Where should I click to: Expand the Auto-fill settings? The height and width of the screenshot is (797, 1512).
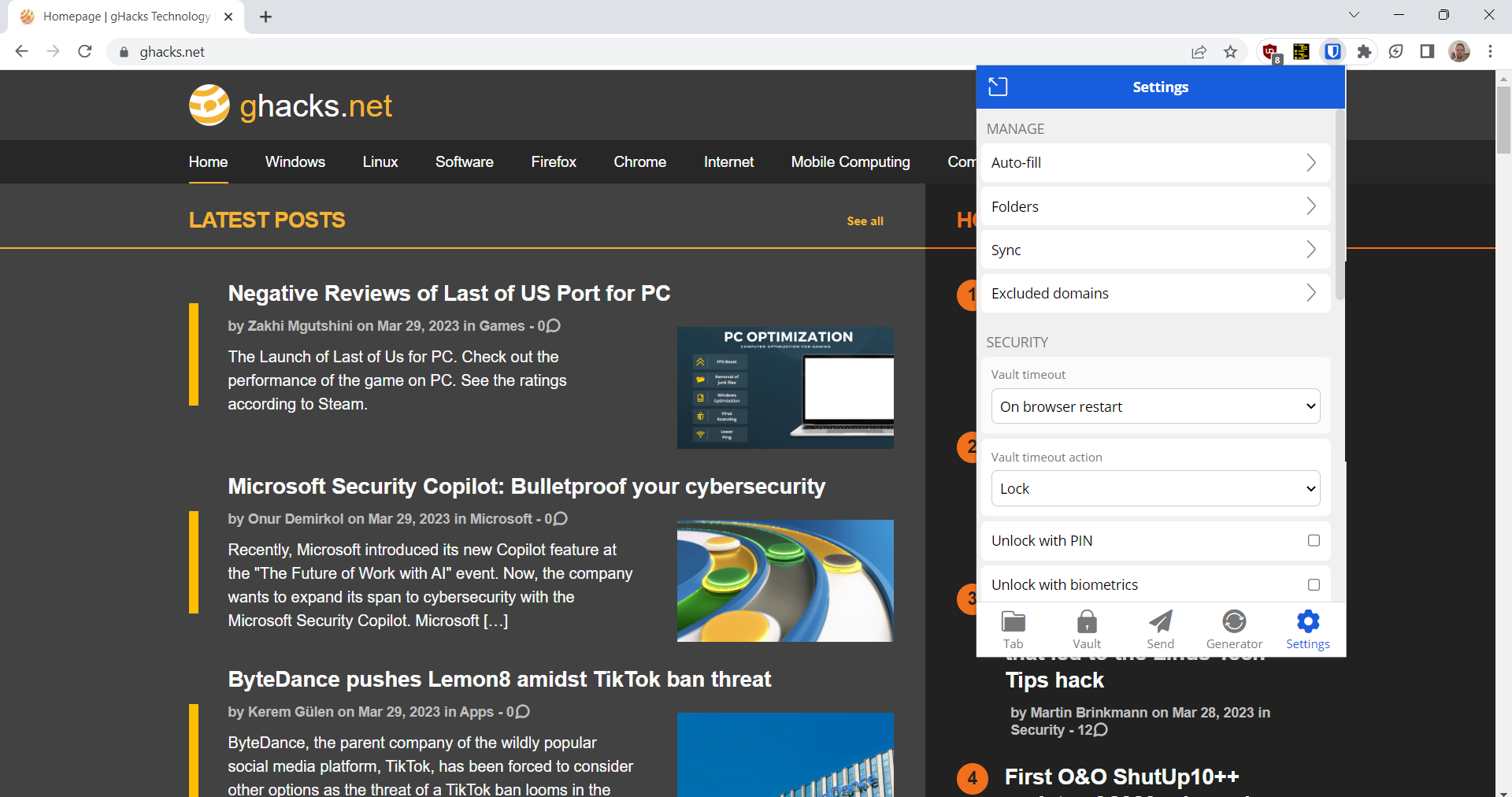coord(1155,162)
